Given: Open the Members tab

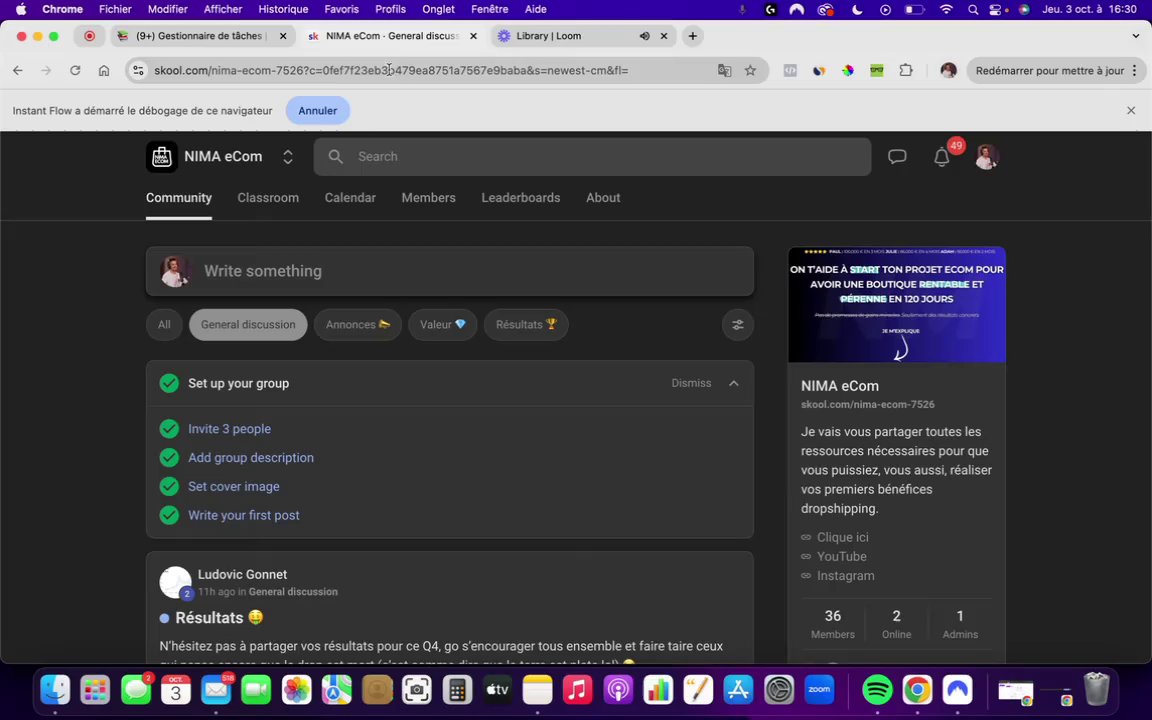Looking at the screenshot, I should click(x=428, y=198).
